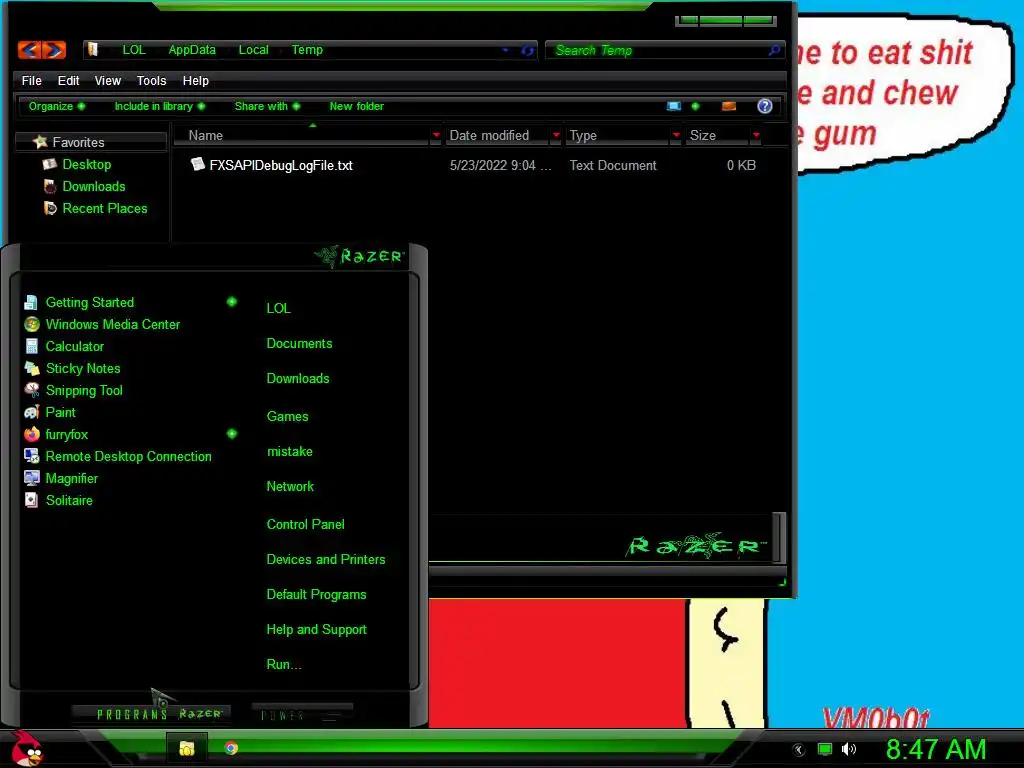Click the Angry Birds start button

point(27,748)
